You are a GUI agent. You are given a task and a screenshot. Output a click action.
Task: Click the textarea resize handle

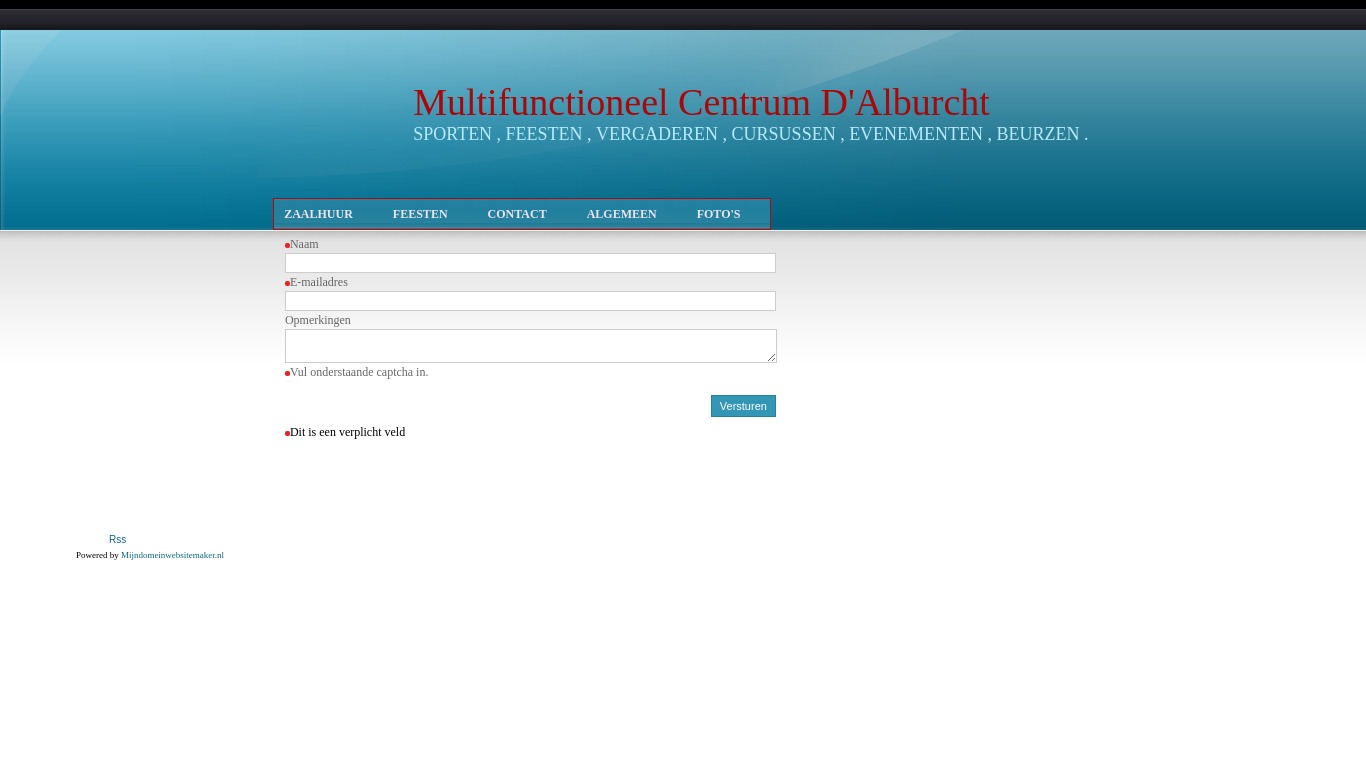(773, 357)
